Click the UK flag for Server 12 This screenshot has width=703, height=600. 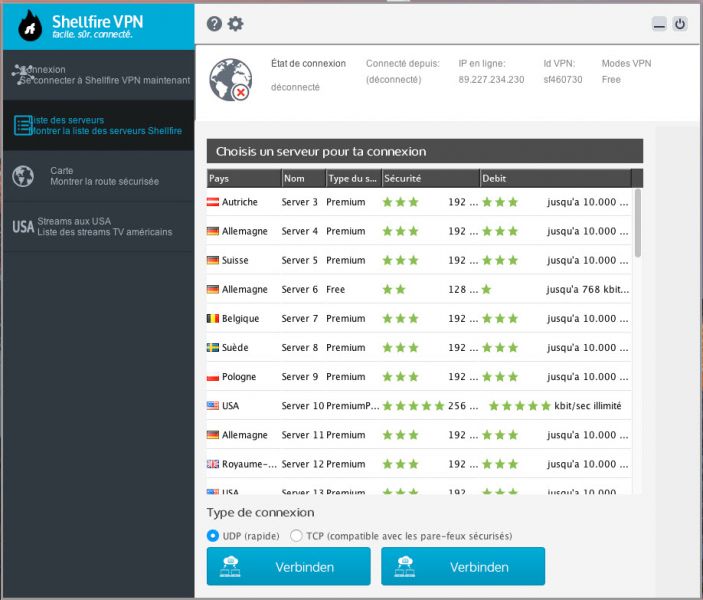213,464
